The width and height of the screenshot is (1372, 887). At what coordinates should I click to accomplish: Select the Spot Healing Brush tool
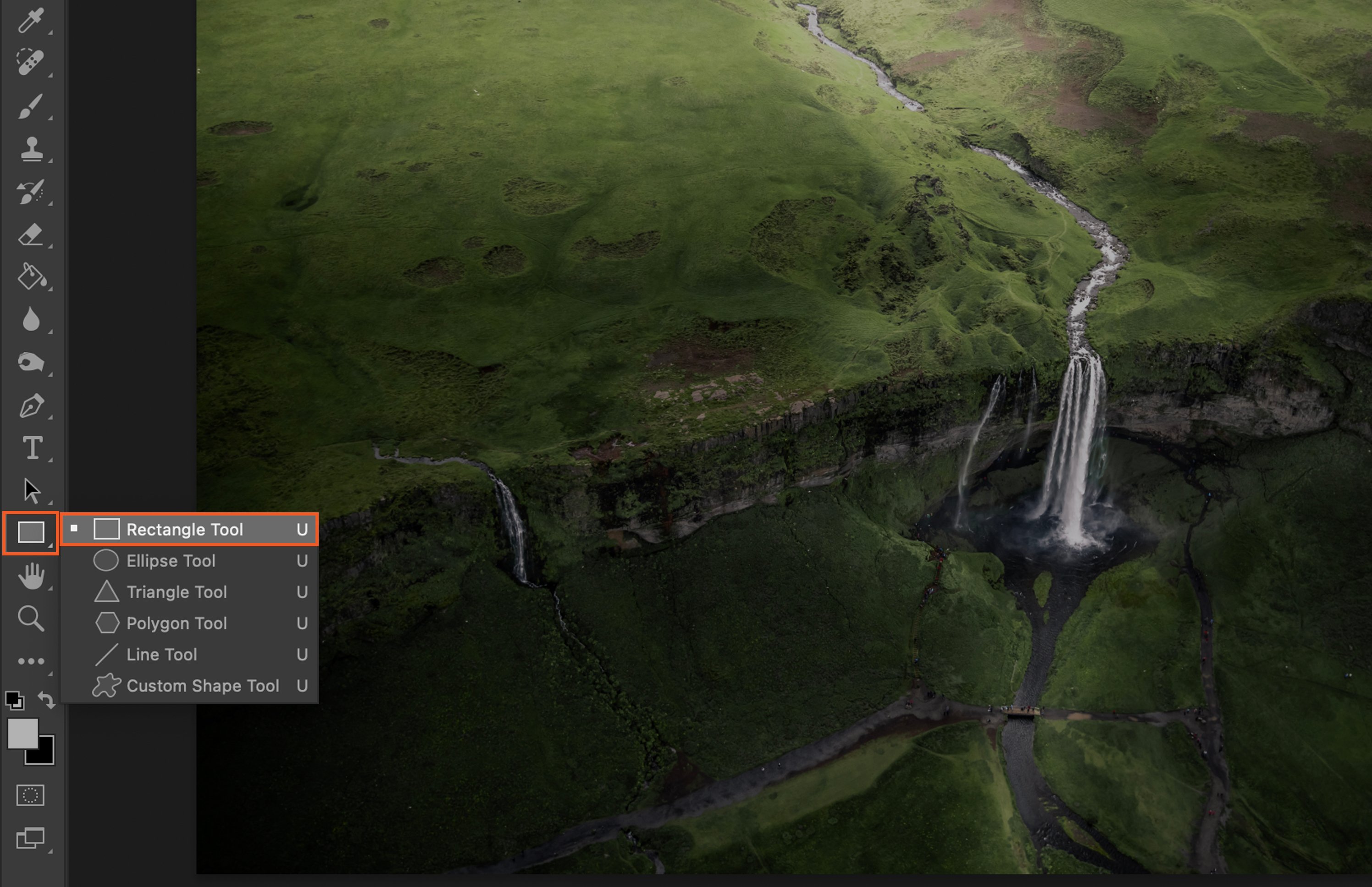coord(31,61)
